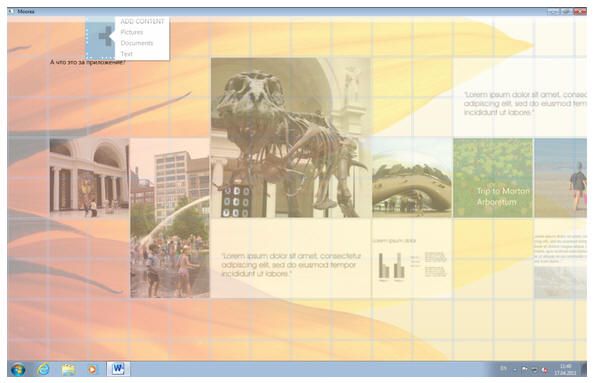Select the bar chart tile
The width and height of the screenshot is (593, 383).
pyautogui.click(x=412, y=258)
